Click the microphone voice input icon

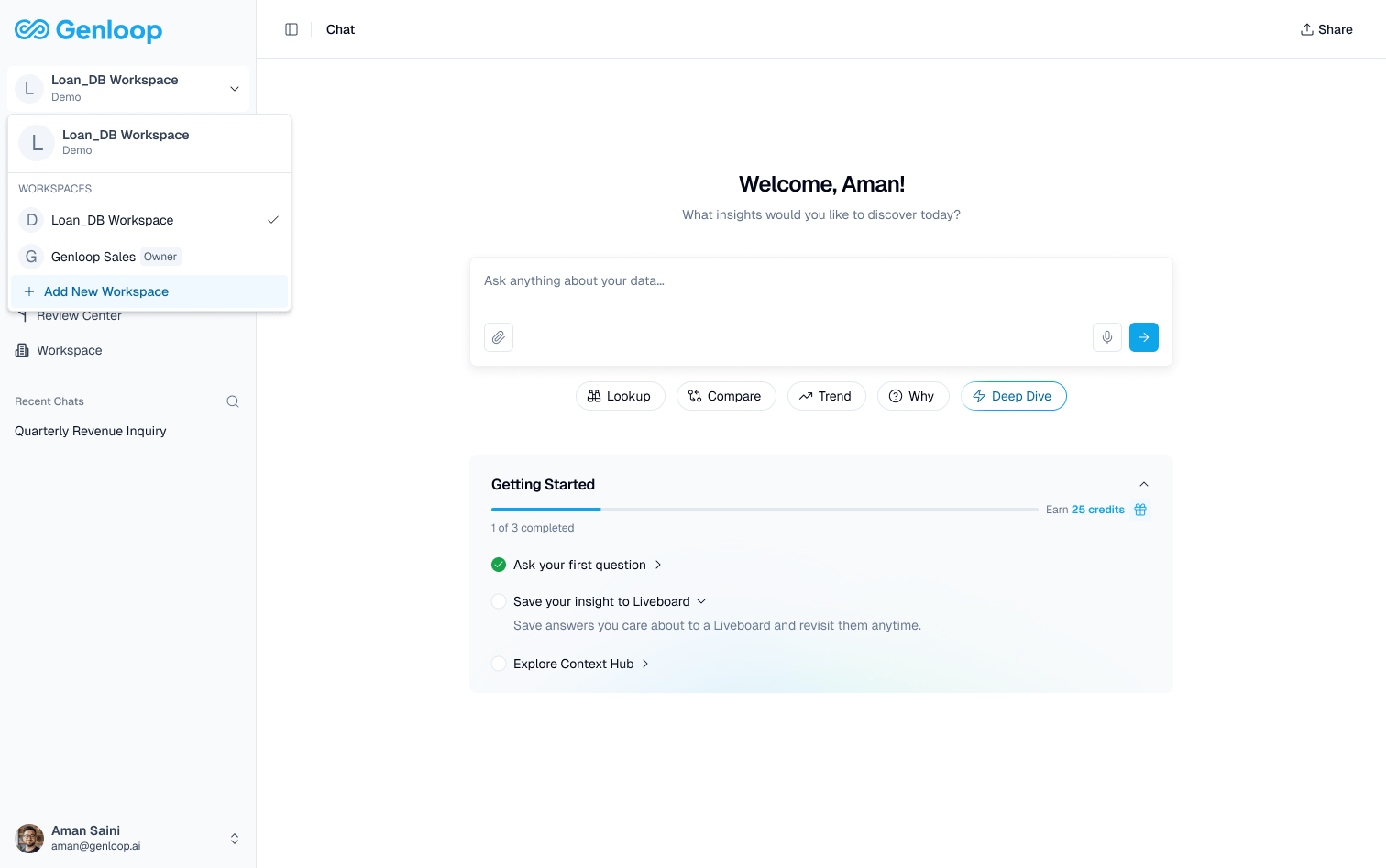click(1107, 337)
